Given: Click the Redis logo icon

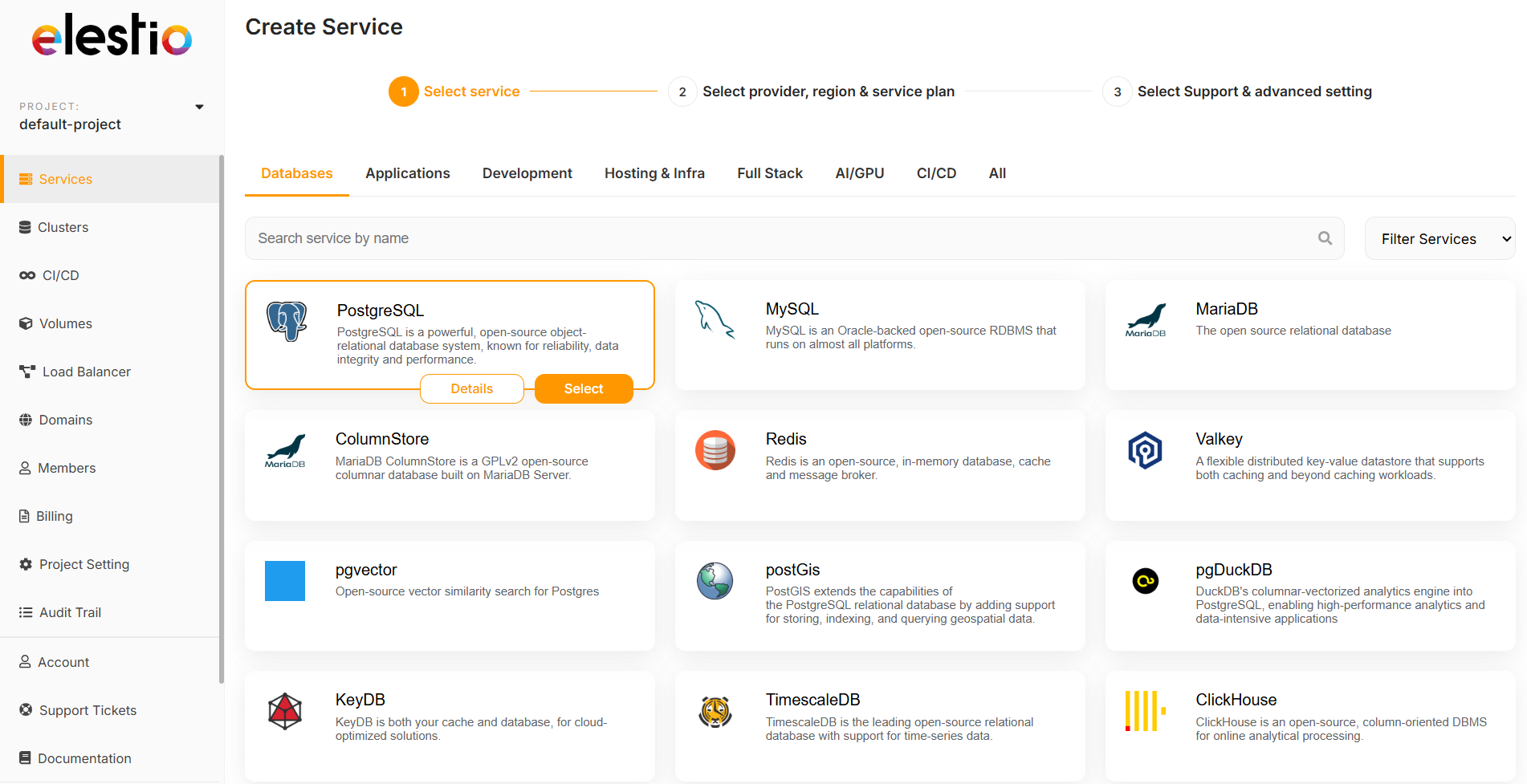Looking at the screenshot, I should pos(715,450).
